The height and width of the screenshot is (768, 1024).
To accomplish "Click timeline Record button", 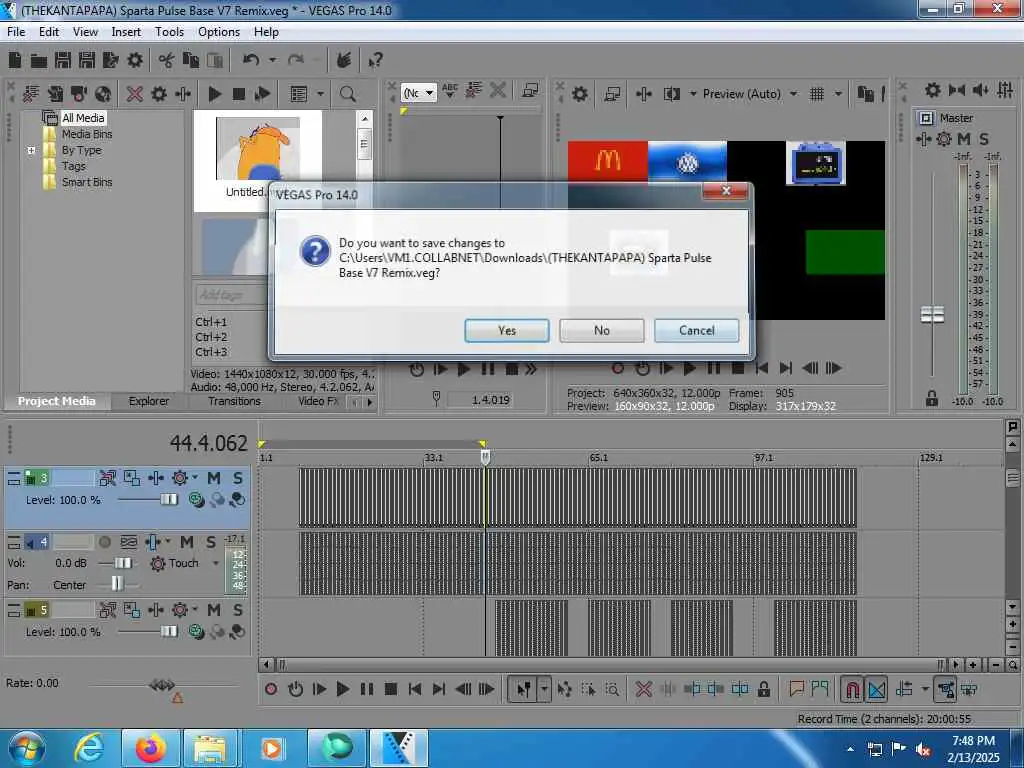I will coord(271,689).
